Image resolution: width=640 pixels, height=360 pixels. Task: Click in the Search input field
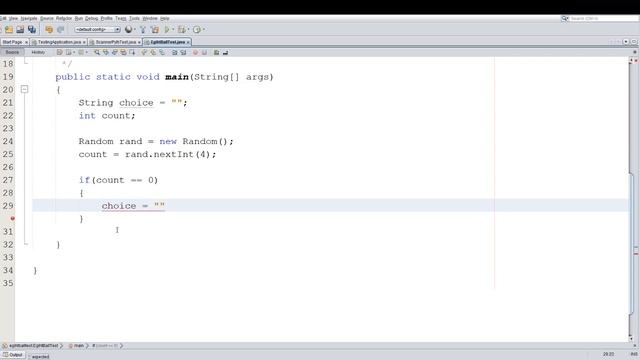tap(603, 19)
